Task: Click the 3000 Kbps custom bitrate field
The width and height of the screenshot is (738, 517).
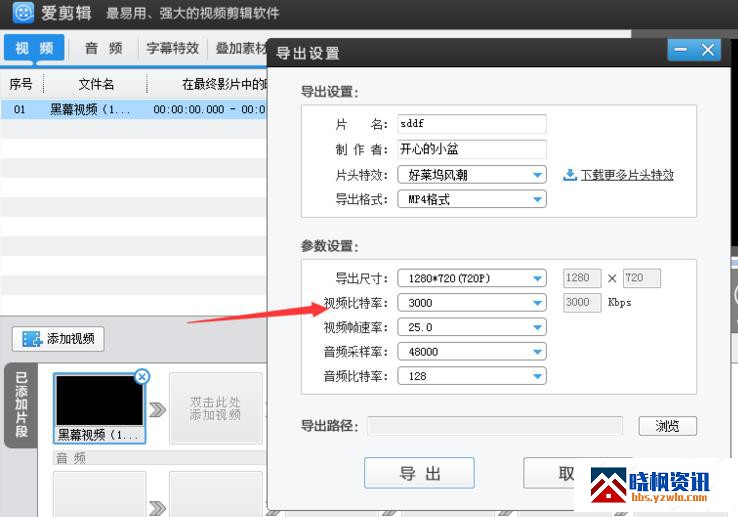Action: [x=582, y=302]
